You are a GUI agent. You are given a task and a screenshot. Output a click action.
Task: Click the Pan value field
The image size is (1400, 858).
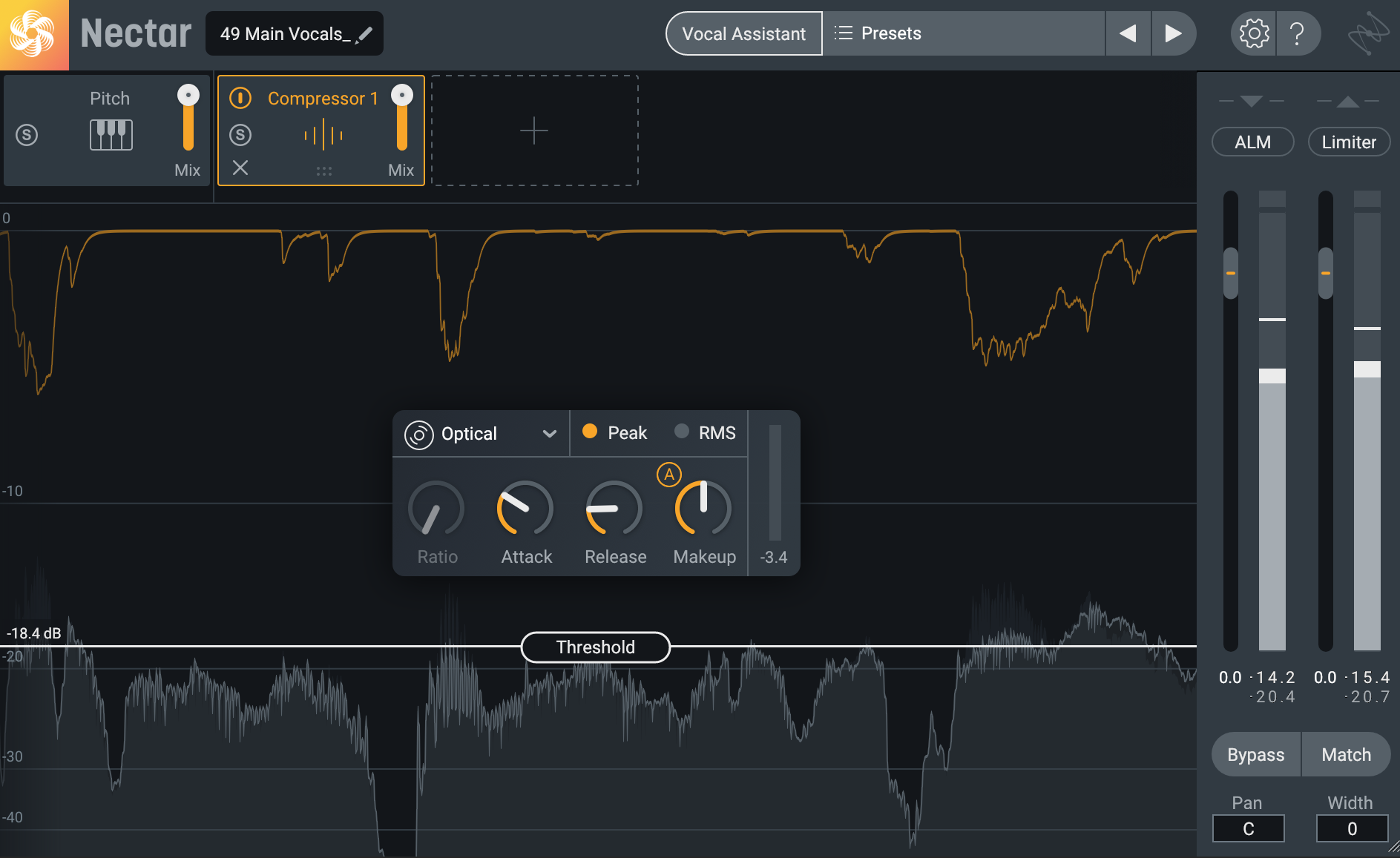click(x=1249, y=829)
